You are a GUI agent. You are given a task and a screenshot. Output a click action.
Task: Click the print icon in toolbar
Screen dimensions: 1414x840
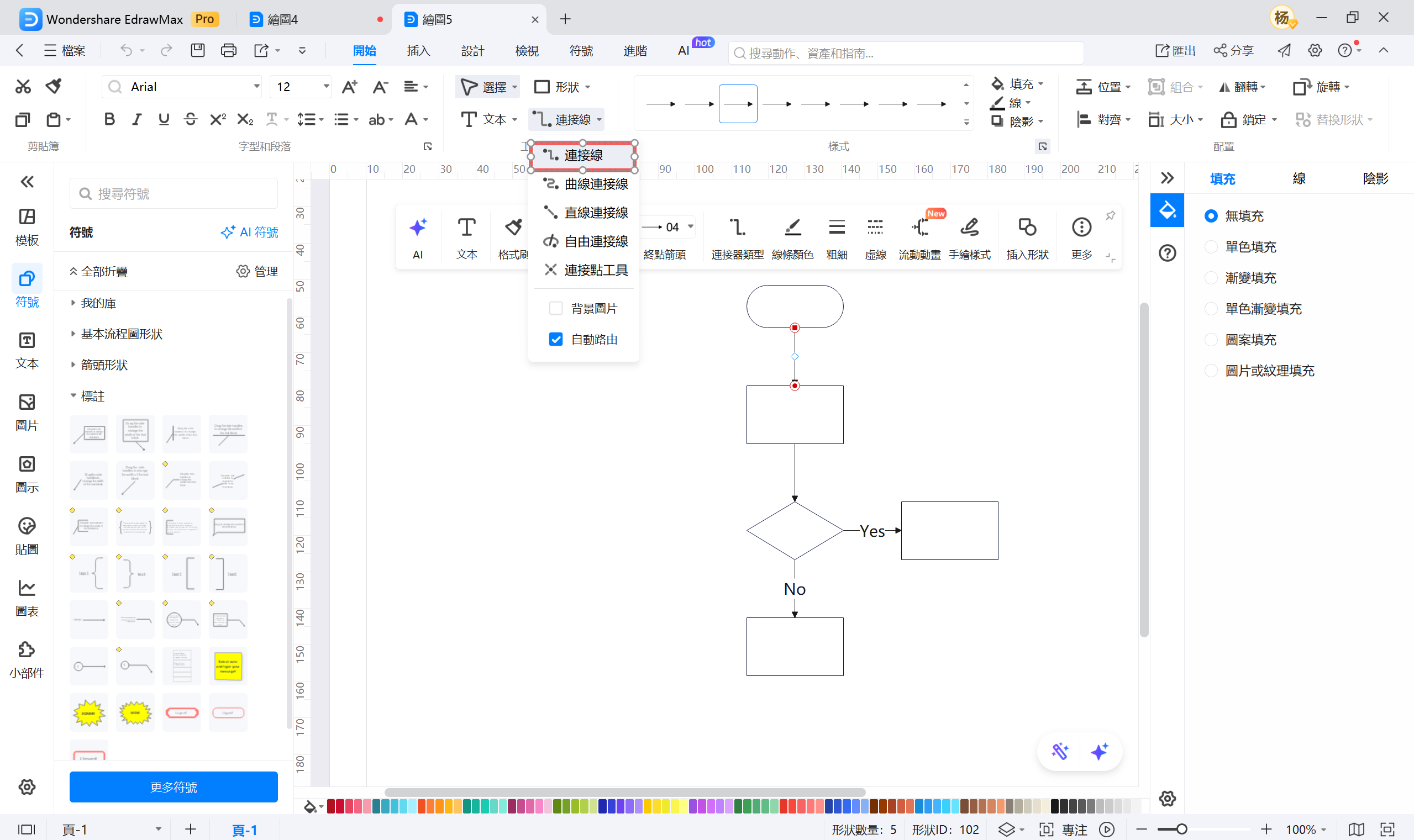(228, 50)
